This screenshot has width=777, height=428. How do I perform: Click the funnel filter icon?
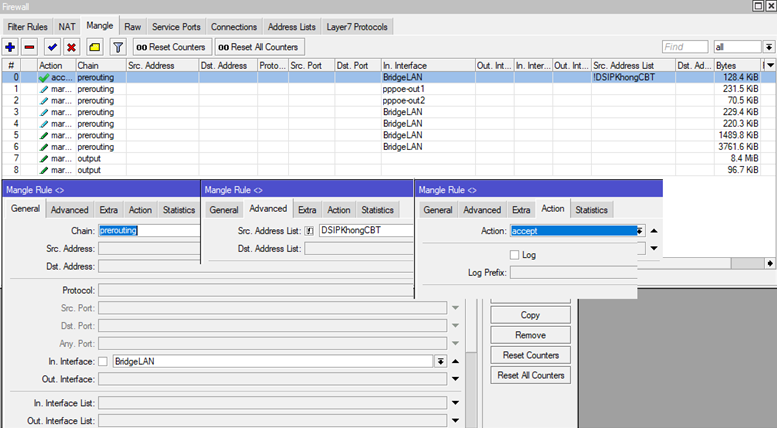coord(117,47)
